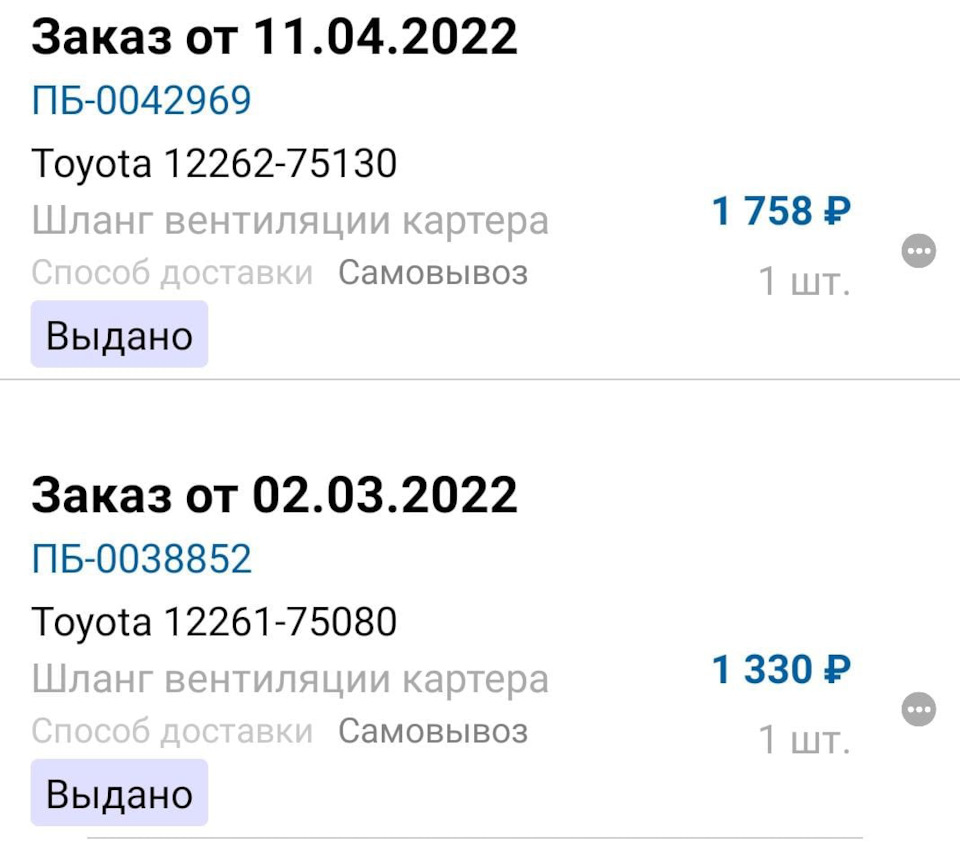Click the price 1 330 ₽
This screenshot has width=960, height=864.
tap(780, 670)
